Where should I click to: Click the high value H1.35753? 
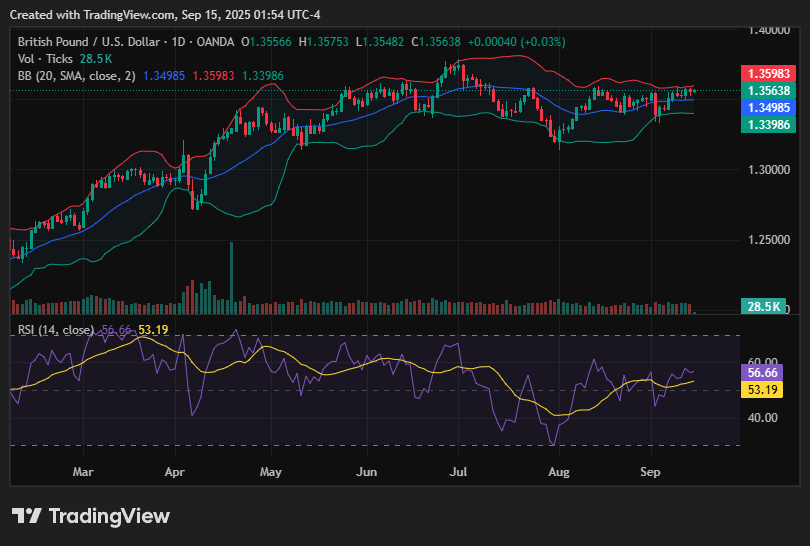coord(324,42)
